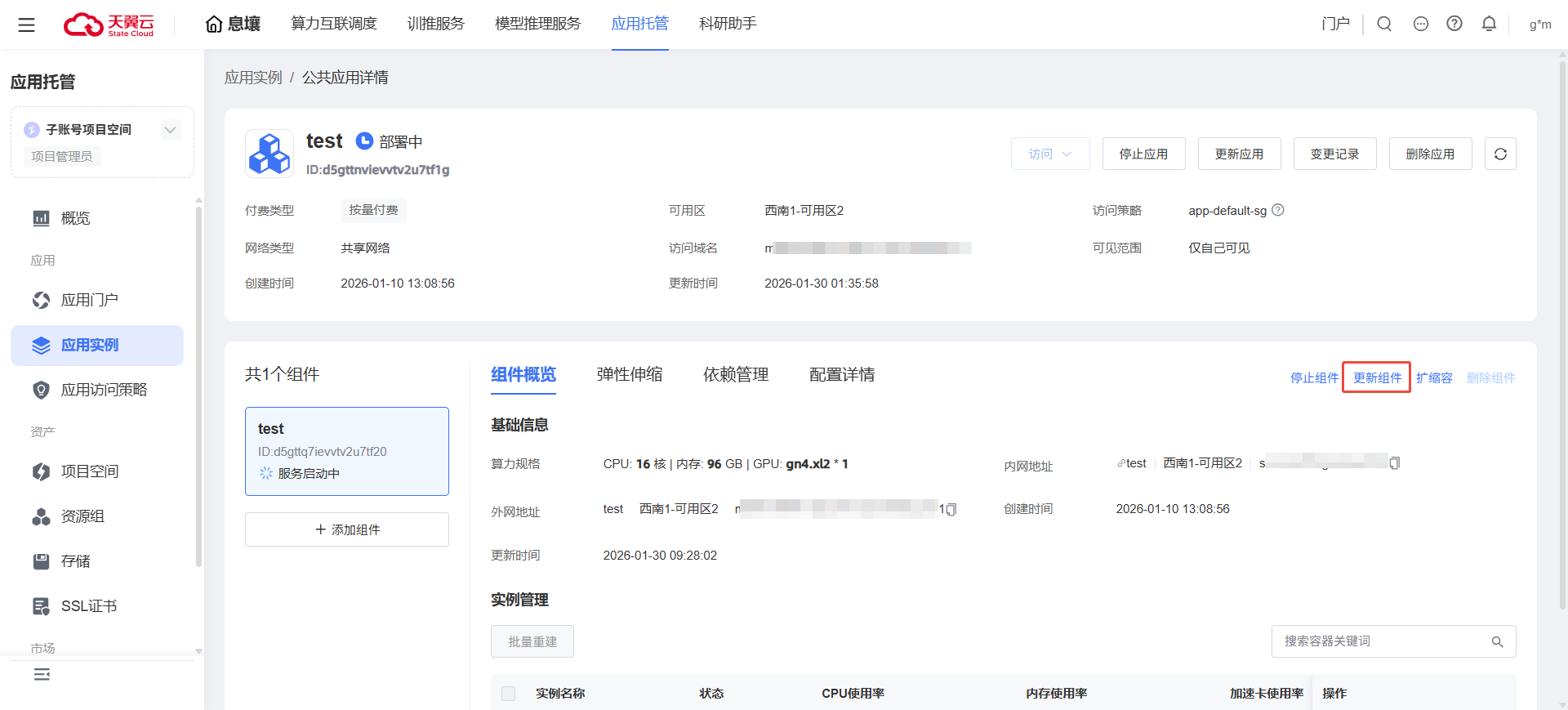Image resolution: width=1568 pixels, height=710 pixels.
Task: Go to 训推服务 in top navigation
Action: 435,24
